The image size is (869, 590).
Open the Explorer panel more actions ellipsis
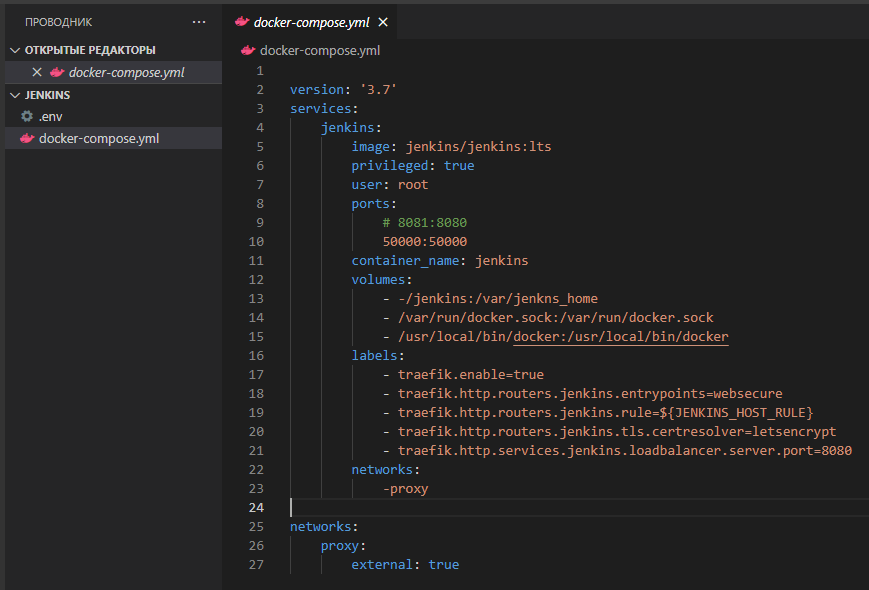coord(199,21)
